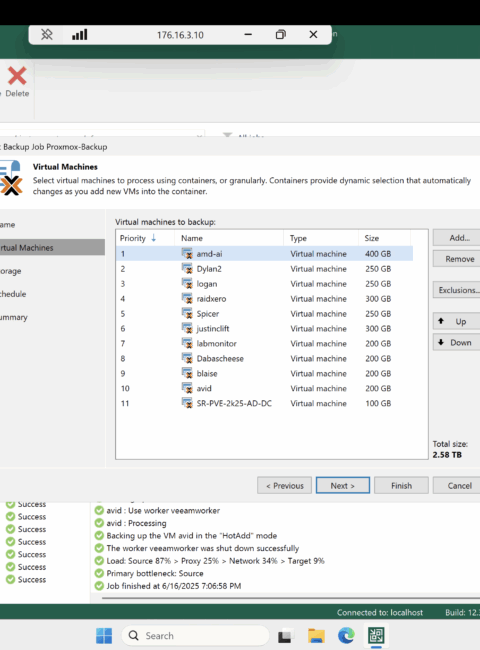This screenshot has width=480, height=650.
Task: Click the green check next to 'avid : Processing'
Action: (99, 523)
